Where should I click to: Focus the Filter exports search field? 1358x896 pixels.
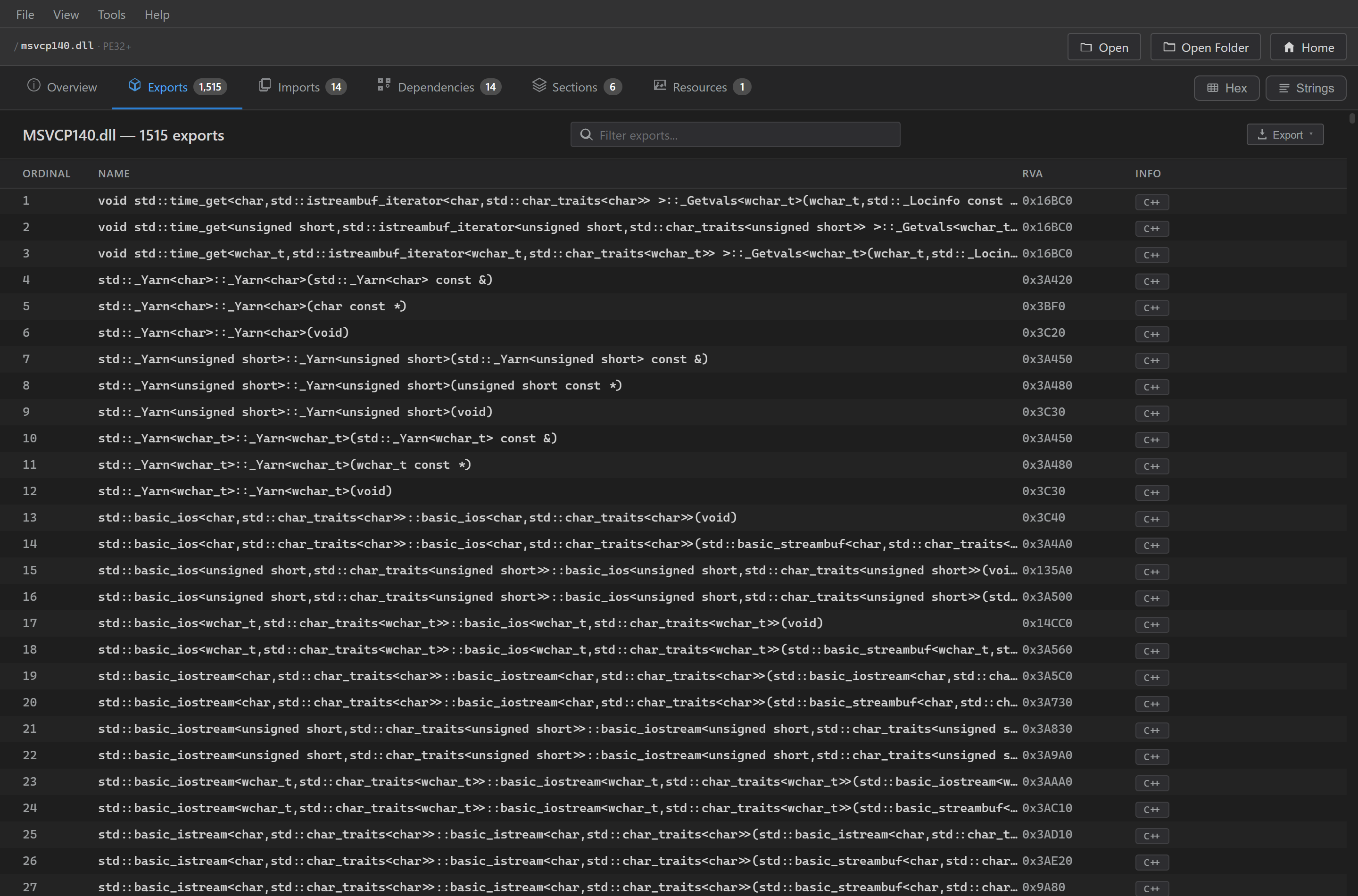(x=735, y=135)
